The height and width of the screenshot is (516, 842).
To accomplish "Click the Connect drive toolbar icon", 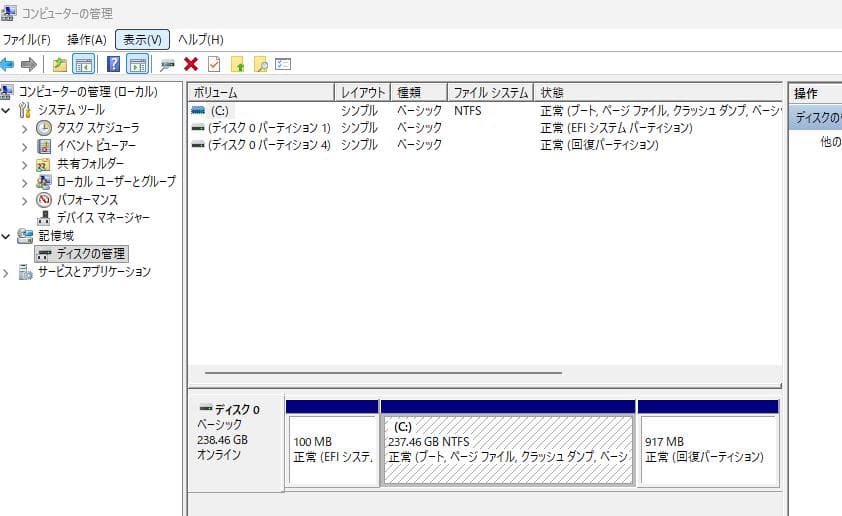I will 168,66.
